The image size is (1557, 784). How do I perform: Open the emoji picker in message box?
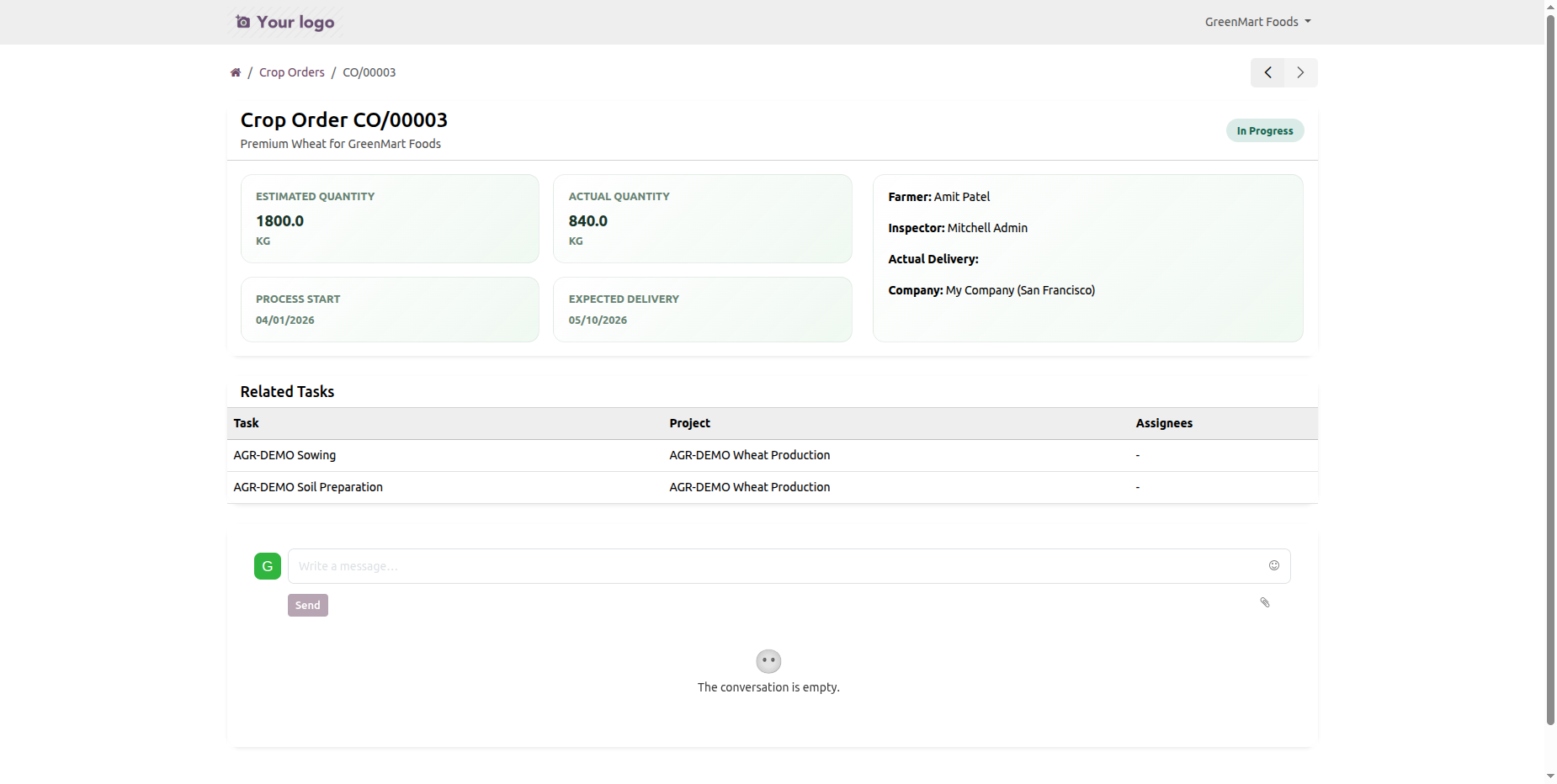[1274, 565]
